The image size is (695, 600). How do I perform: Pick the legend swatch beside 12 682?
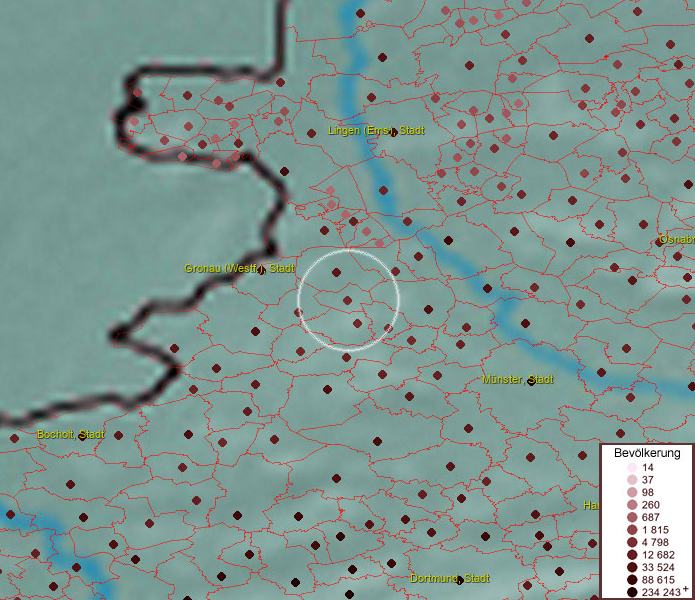[632, 555]
